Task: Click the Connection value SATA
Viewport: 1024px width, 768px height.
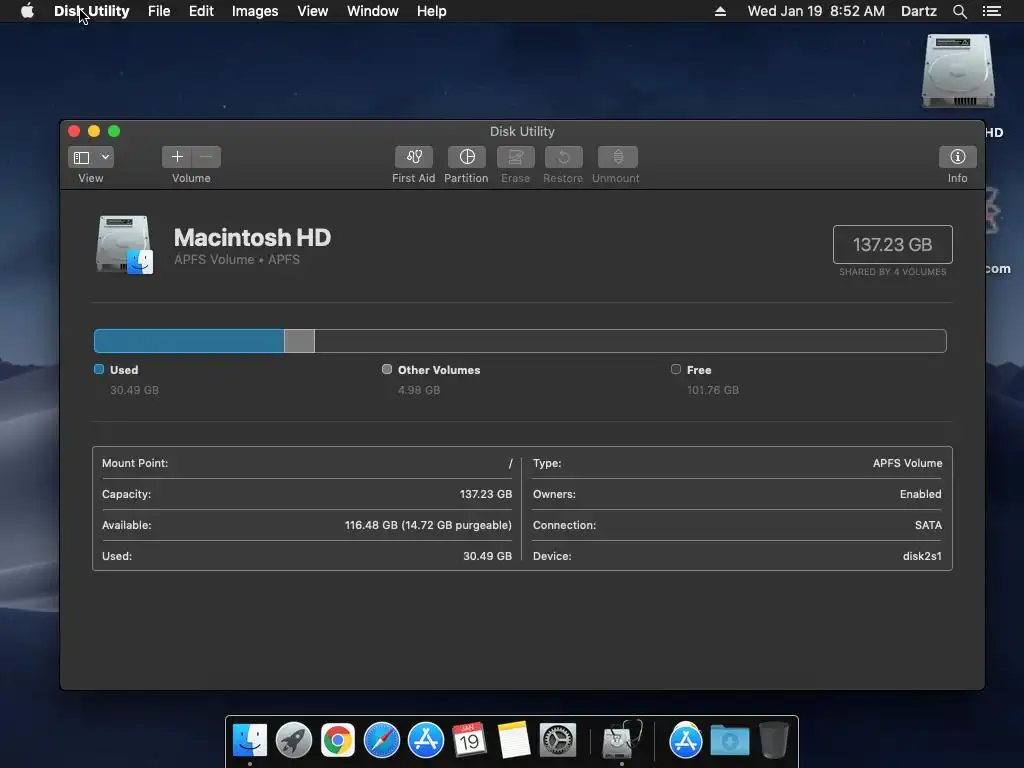Action: [x=928, y=525]
